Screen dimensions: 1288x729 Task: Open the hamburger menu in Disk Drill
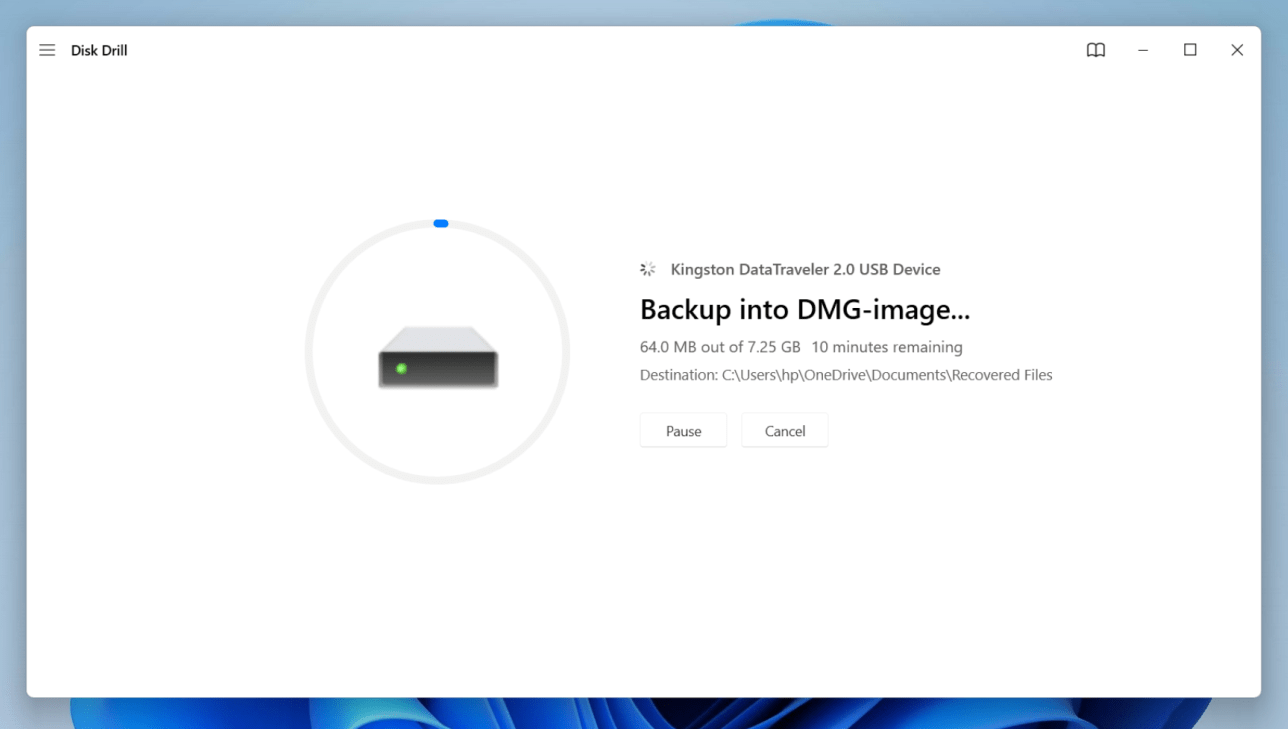pyautogui.click(x=47, y=50)
